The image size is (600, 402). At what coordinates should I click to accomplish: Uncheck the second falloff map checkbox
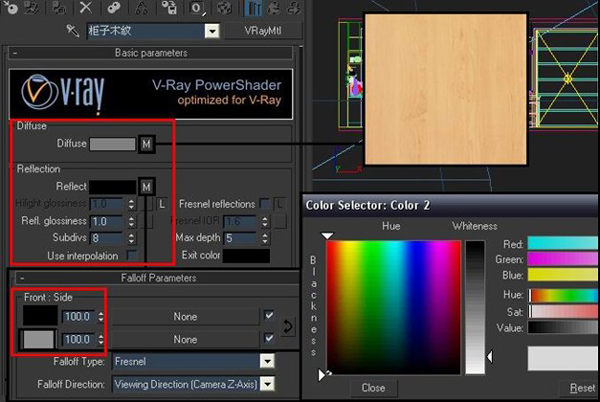pos(269,338)
